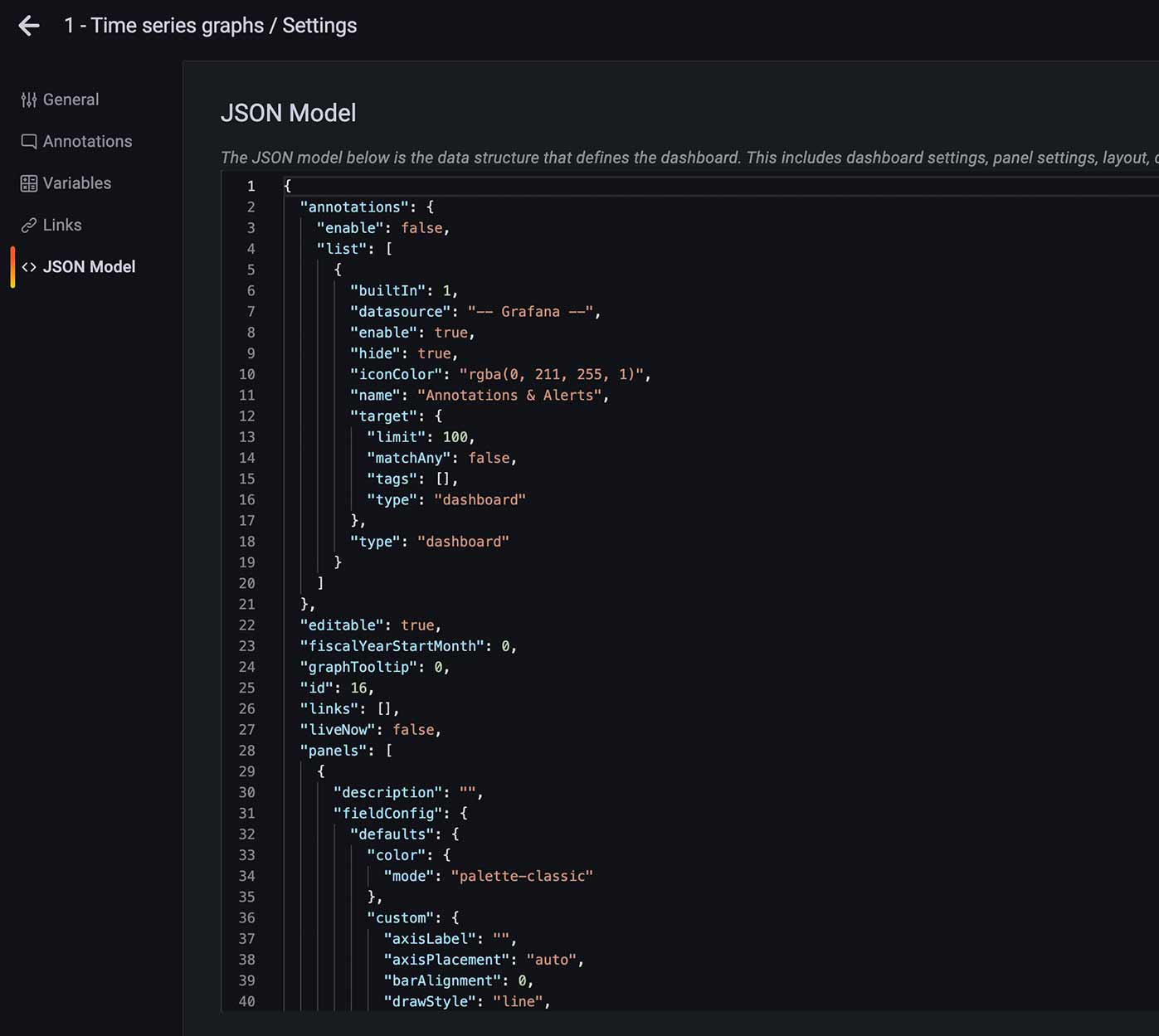Image resolution: width=1159 pixels, height=1036 pixels.
Task: Click the JSON Model code brackets icon
Action: tap(29, 267)
